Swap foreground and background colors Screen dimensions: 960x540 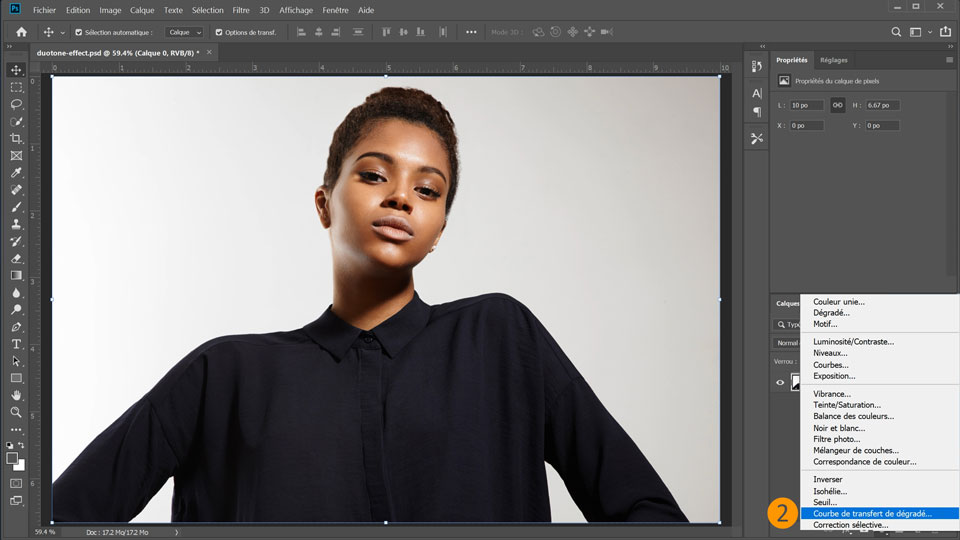pos(21,445)
